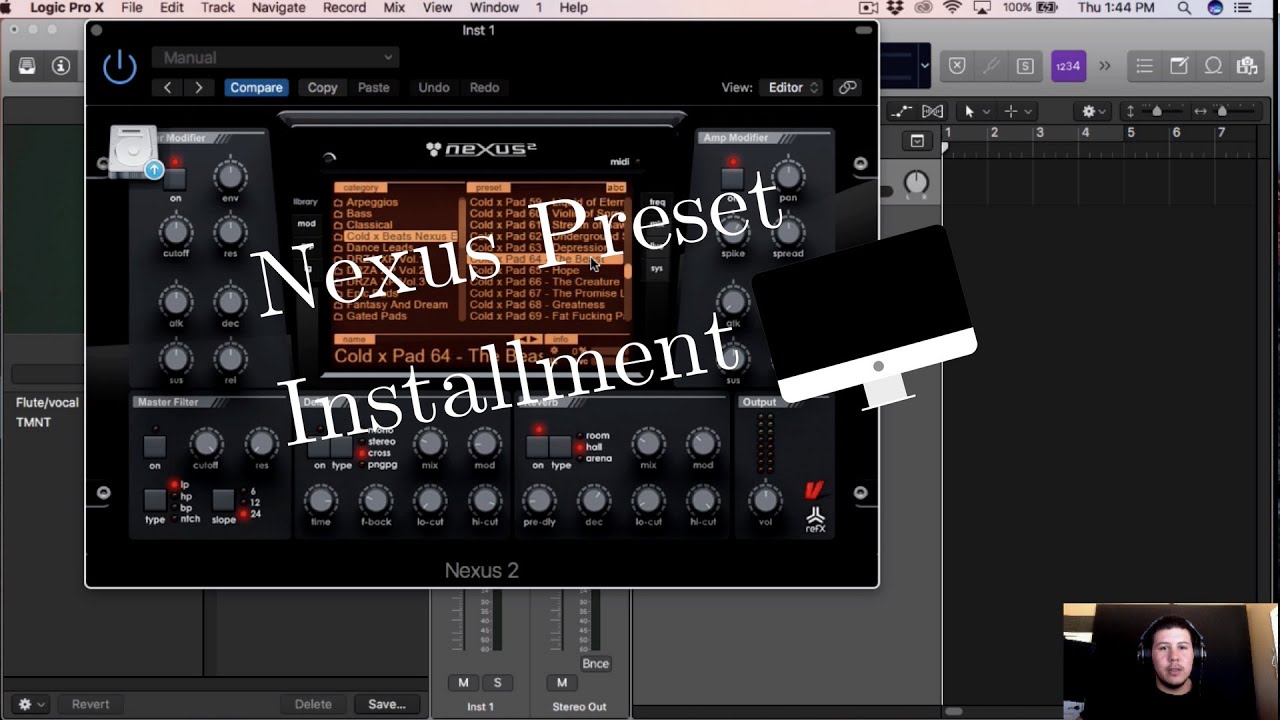Open the Mix menu
Viewport: 1280px width, 720px height.
tap(394, 8)
